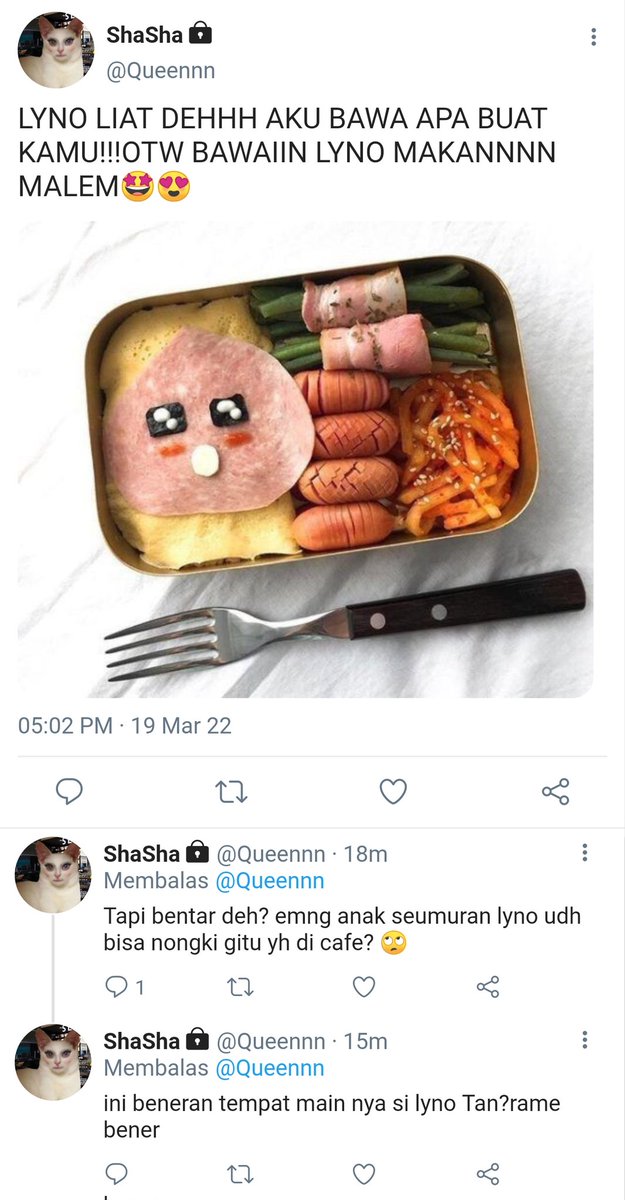
Task: Reply to the 18m tweet showing 1 comment
Action: point(125,988)
